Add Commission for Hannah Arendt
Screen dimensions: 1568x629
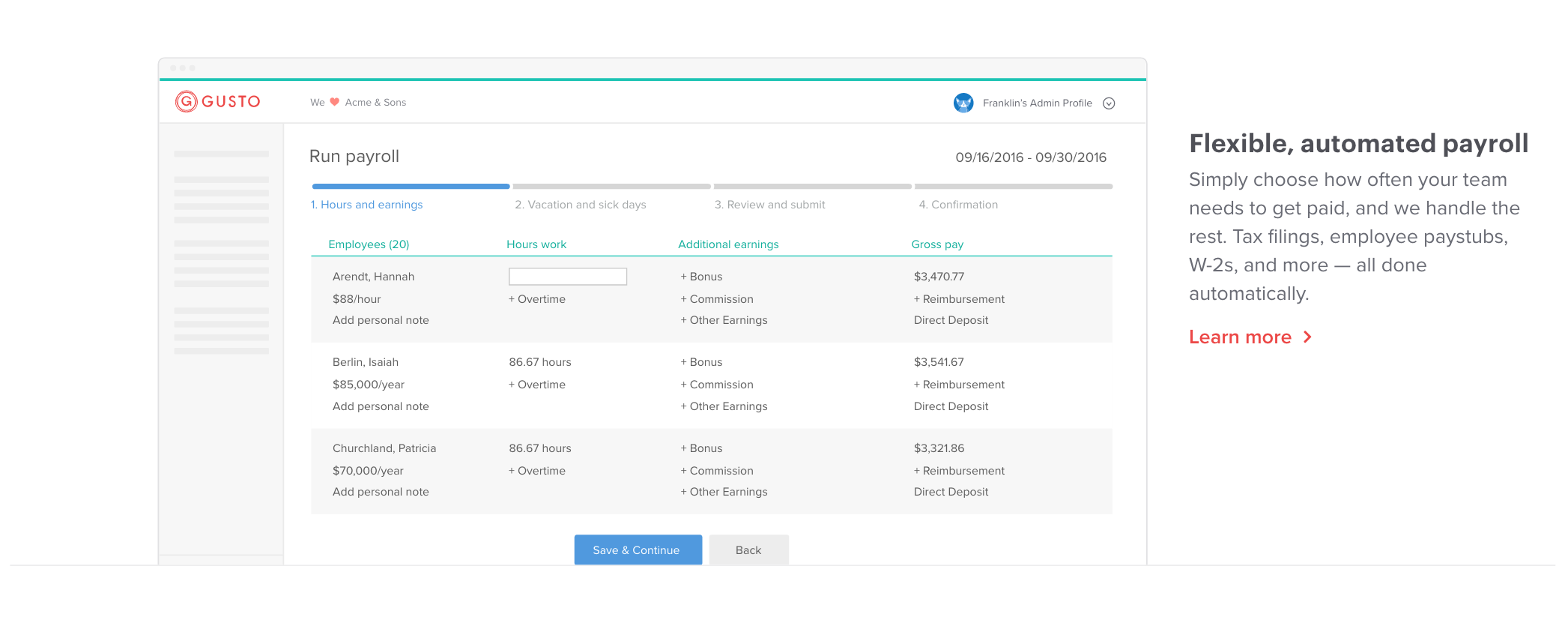(717, 299)
